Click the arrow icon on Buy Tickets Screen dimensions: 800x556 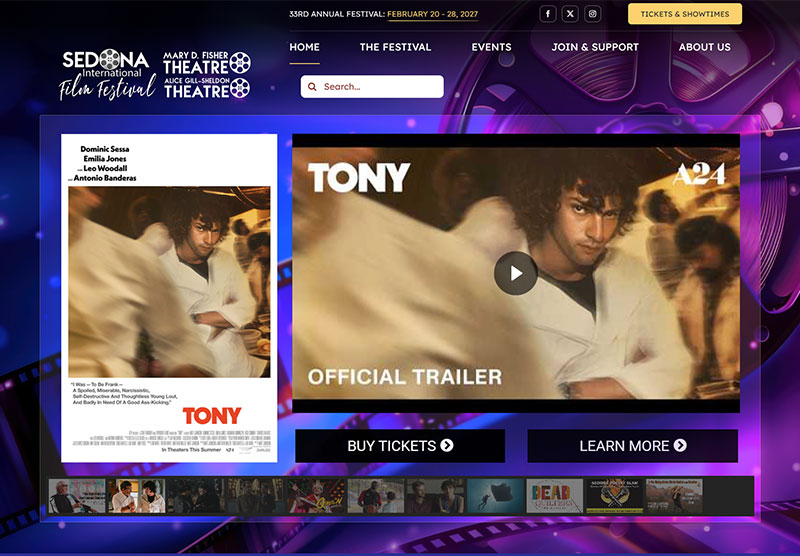click(447, 445)
